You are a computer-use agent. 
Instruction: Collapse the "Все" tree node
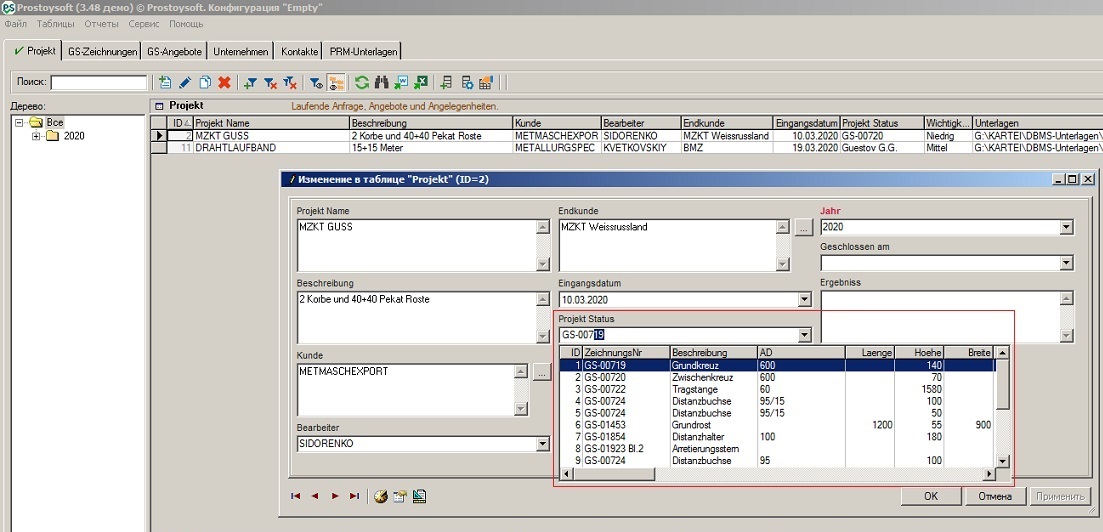pos(20,122)
